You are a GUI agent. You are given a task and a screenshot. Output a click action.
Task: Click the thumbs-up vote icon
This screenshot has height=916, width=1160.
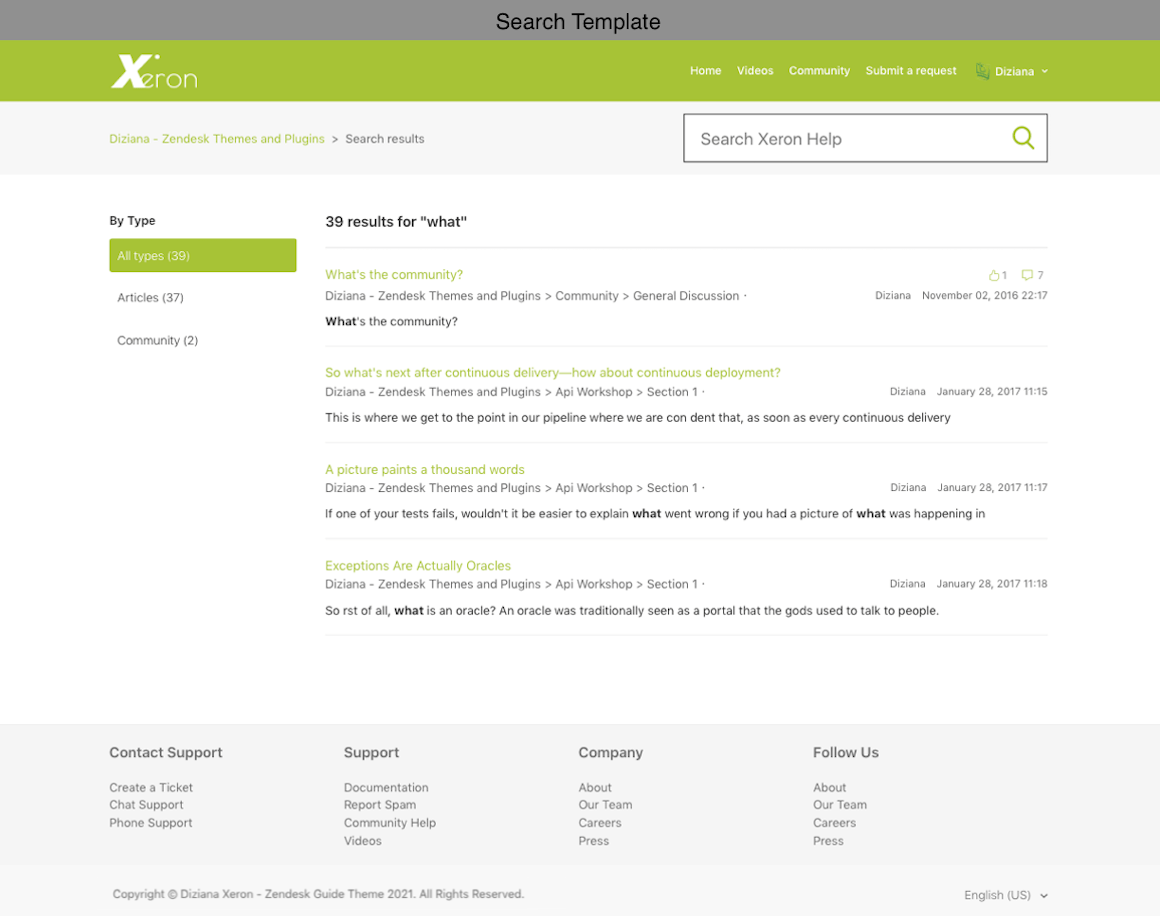tap(994, 275)
